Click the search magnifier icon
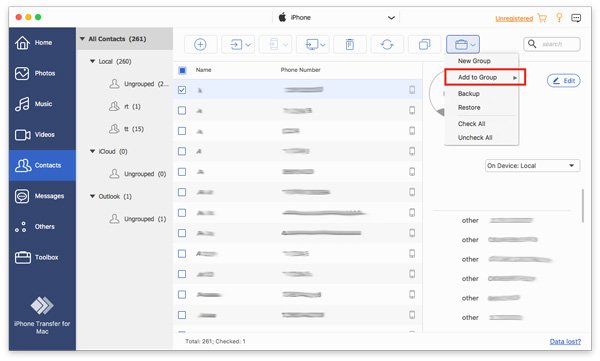This screenshot has height=361, width=600. 532,44
